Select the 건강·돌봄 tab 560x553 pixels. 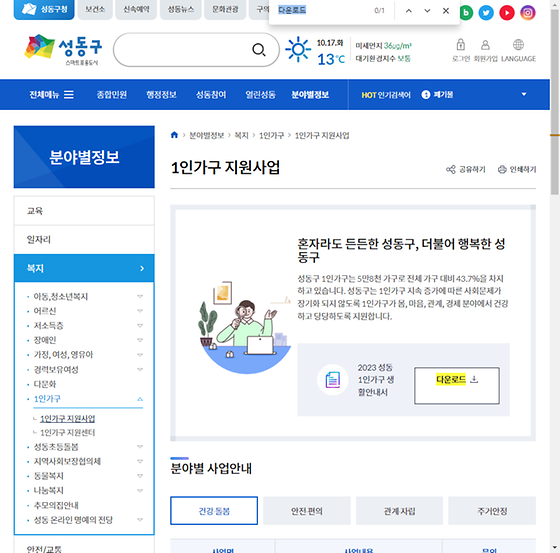214,511
